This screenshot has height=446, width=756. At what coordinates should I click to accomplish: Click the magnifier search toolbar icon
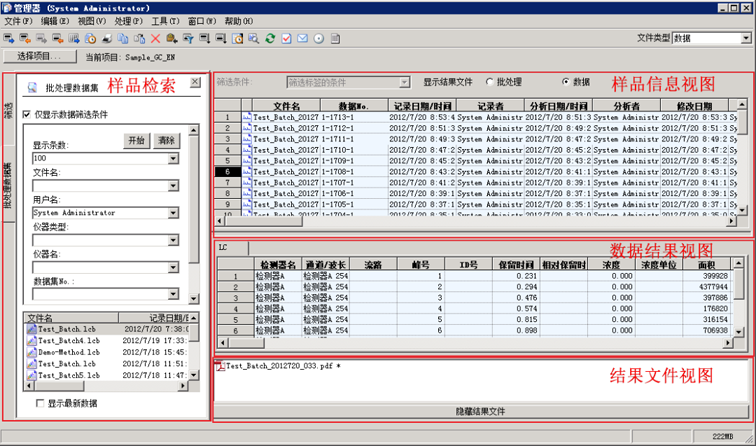coord(253,38)
